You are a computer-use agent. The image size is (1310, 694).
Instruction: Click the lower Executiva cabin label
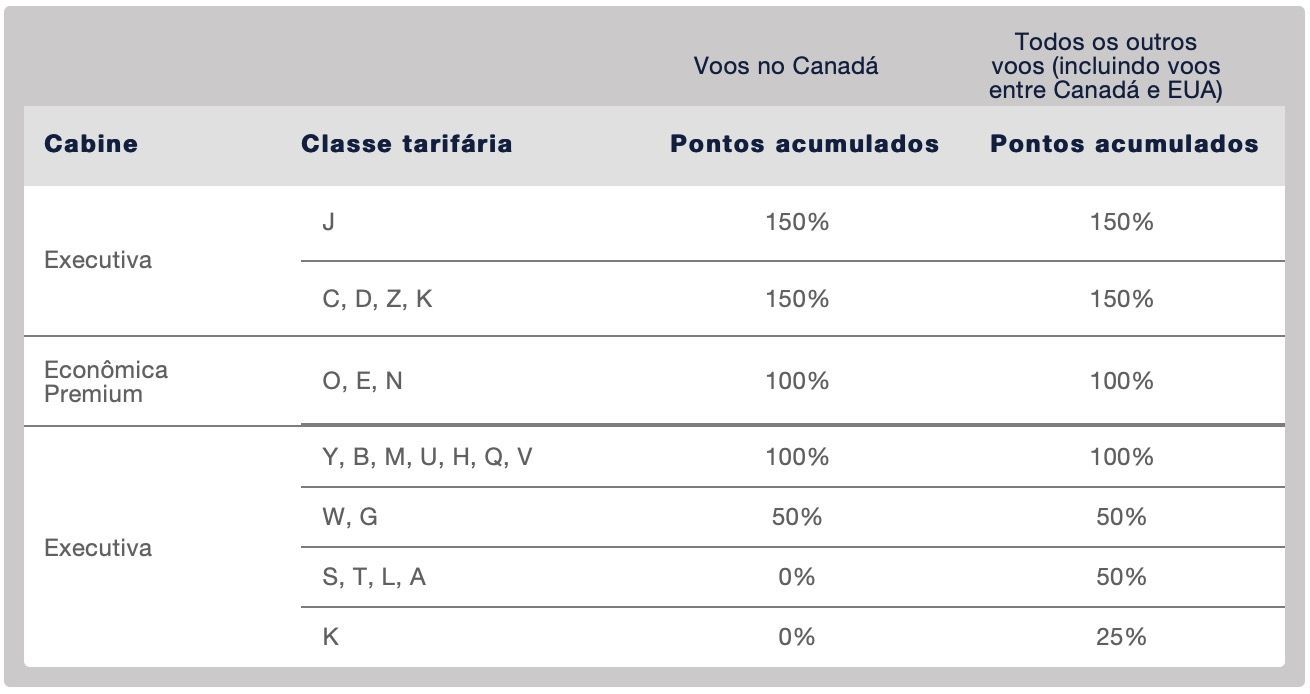coord(98,548)
